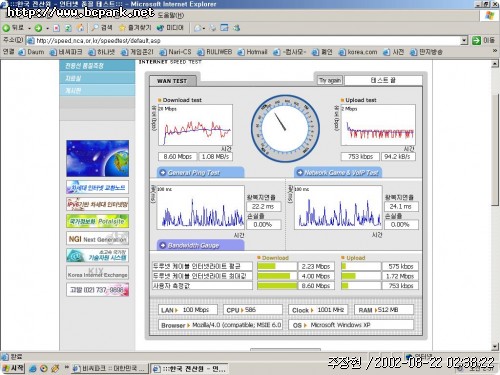Click the 8.60 Mbps download progress bar
The image size is (500, 375).
click(277, 286)
